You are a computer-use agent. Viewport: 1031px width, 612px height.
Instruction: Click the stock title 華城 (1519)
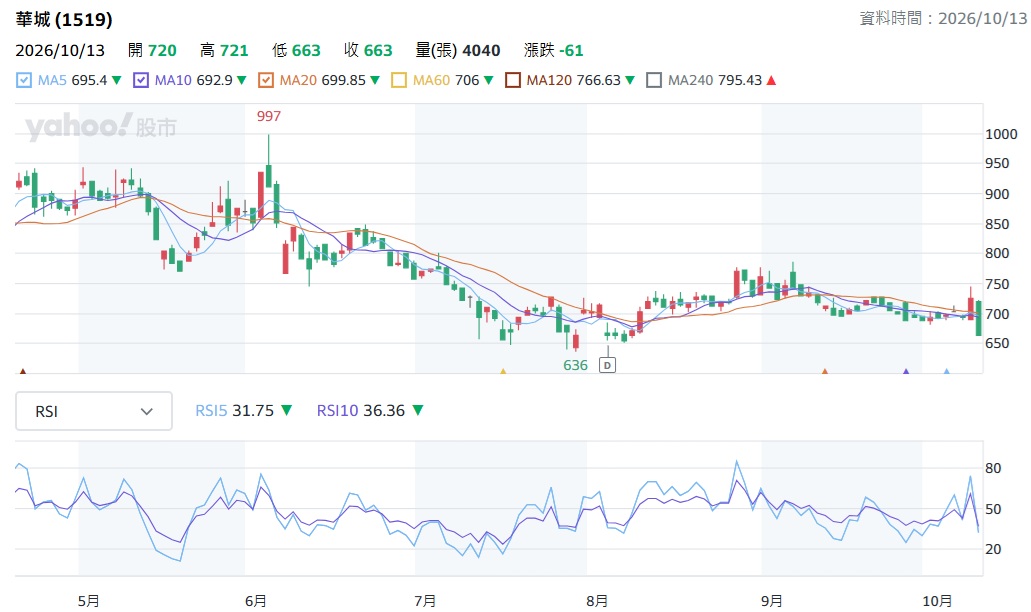click(64, 20)
